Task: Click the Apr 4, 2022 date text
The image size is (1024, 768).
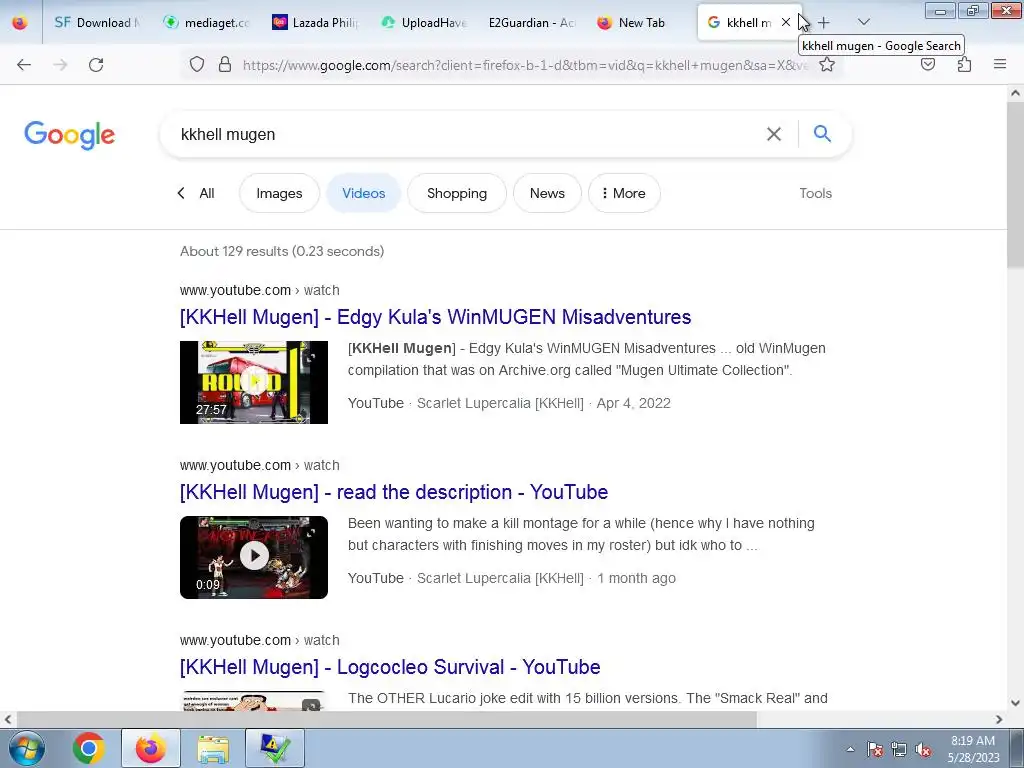Action: pos(633,403)
